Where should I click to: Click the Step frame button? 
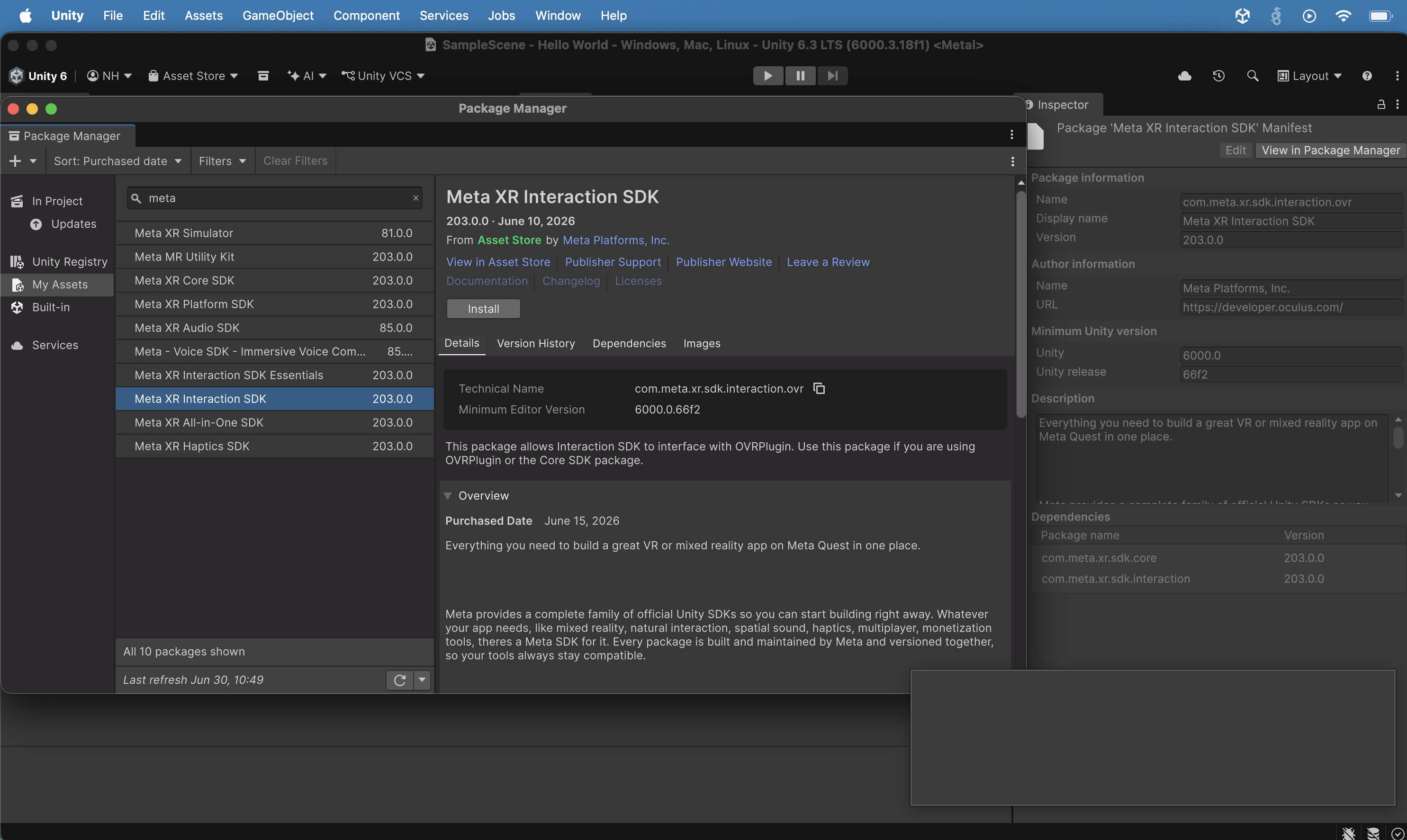point(832,76)
